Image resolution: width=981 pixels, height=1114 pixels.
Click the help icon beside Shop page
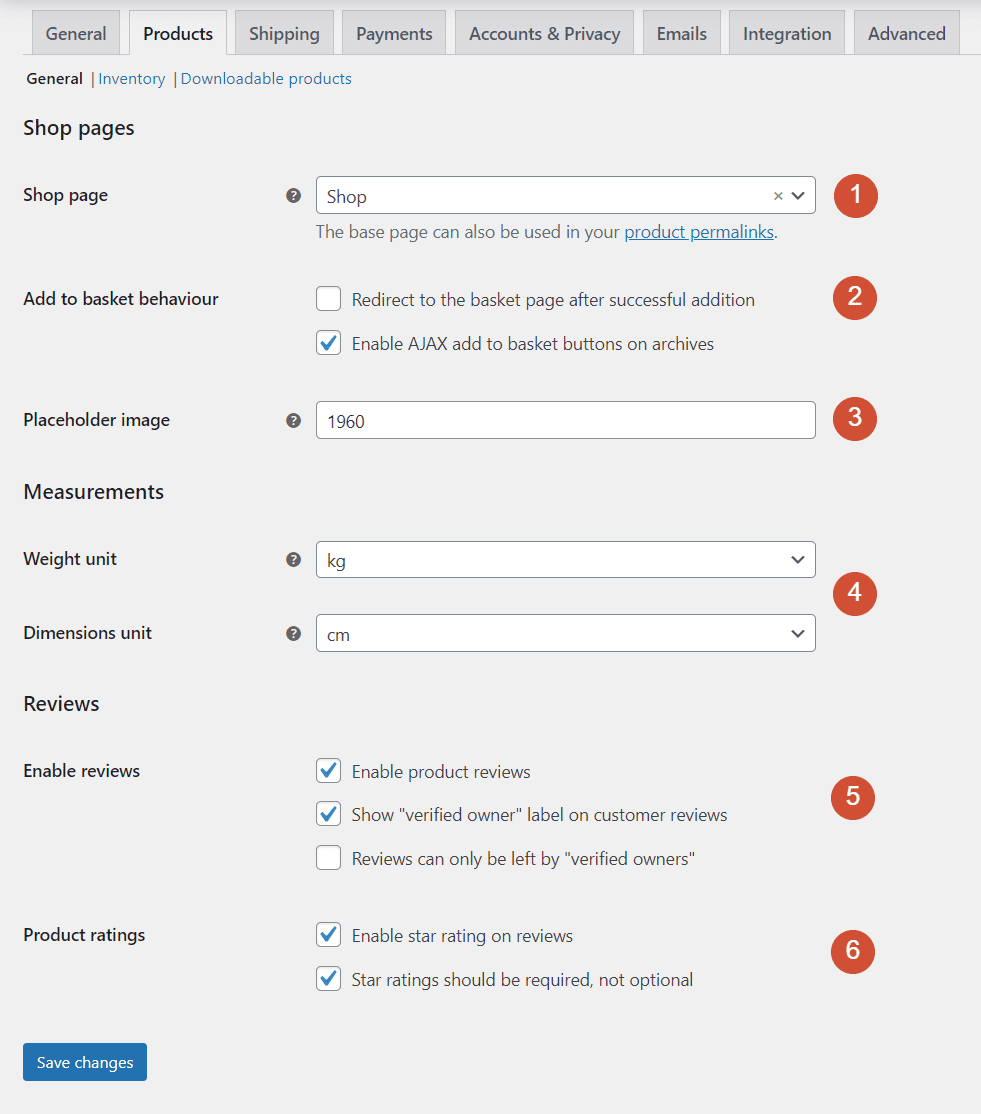coord(293,196)
